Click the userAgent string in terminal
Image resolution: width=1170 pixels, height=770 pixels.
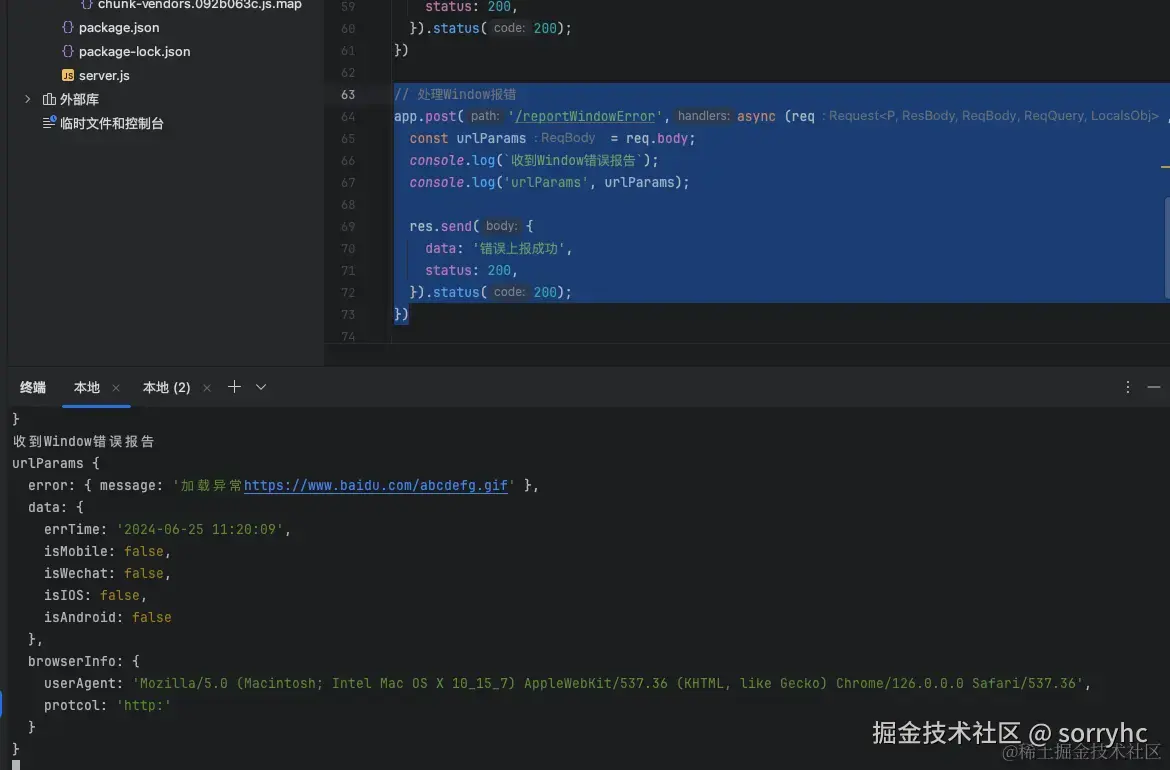click(607, 683)
